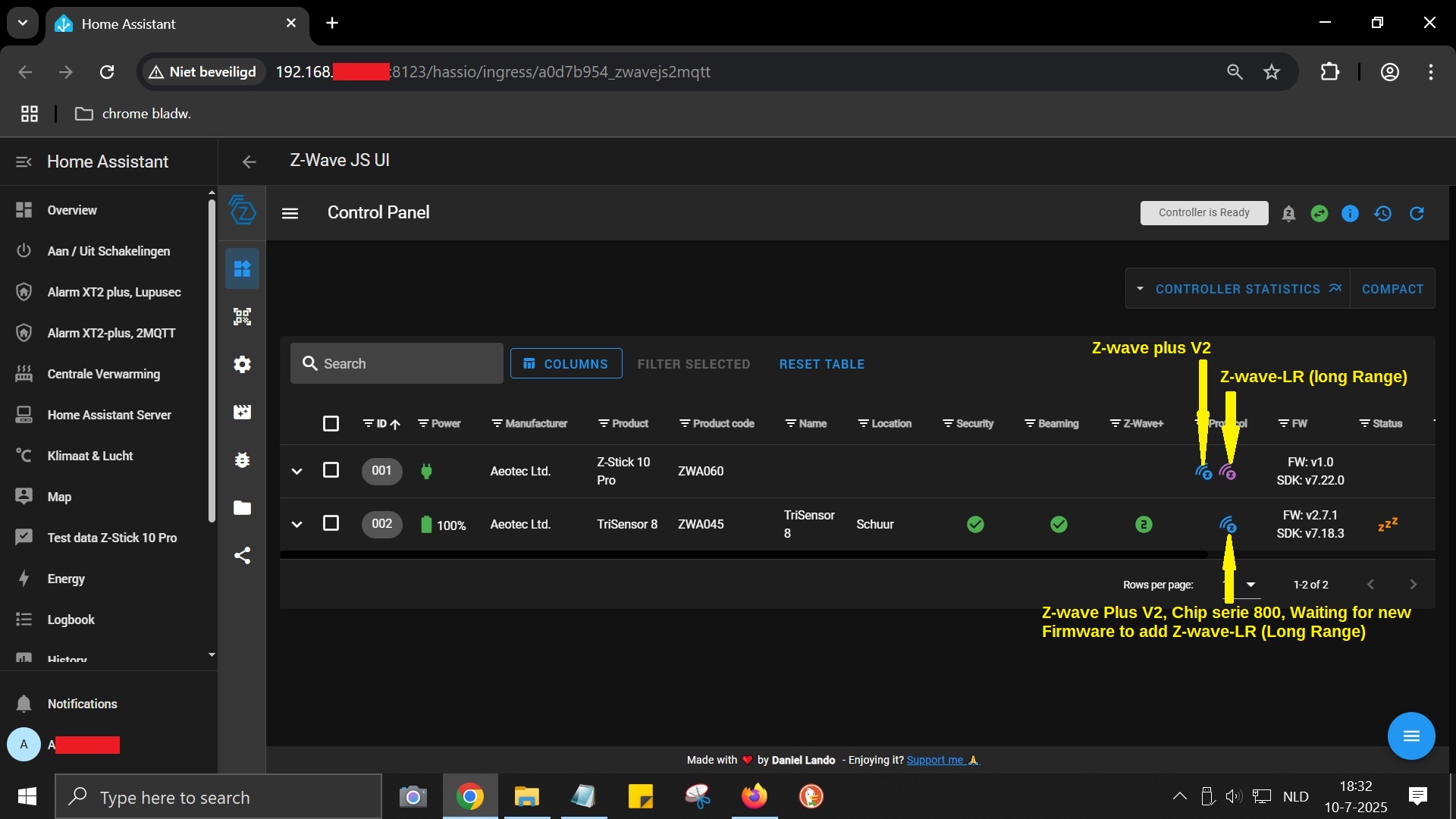Open the store folder icon in sidebar
Viewport: 1456px width, 819px height.
[x=242, y=507]
